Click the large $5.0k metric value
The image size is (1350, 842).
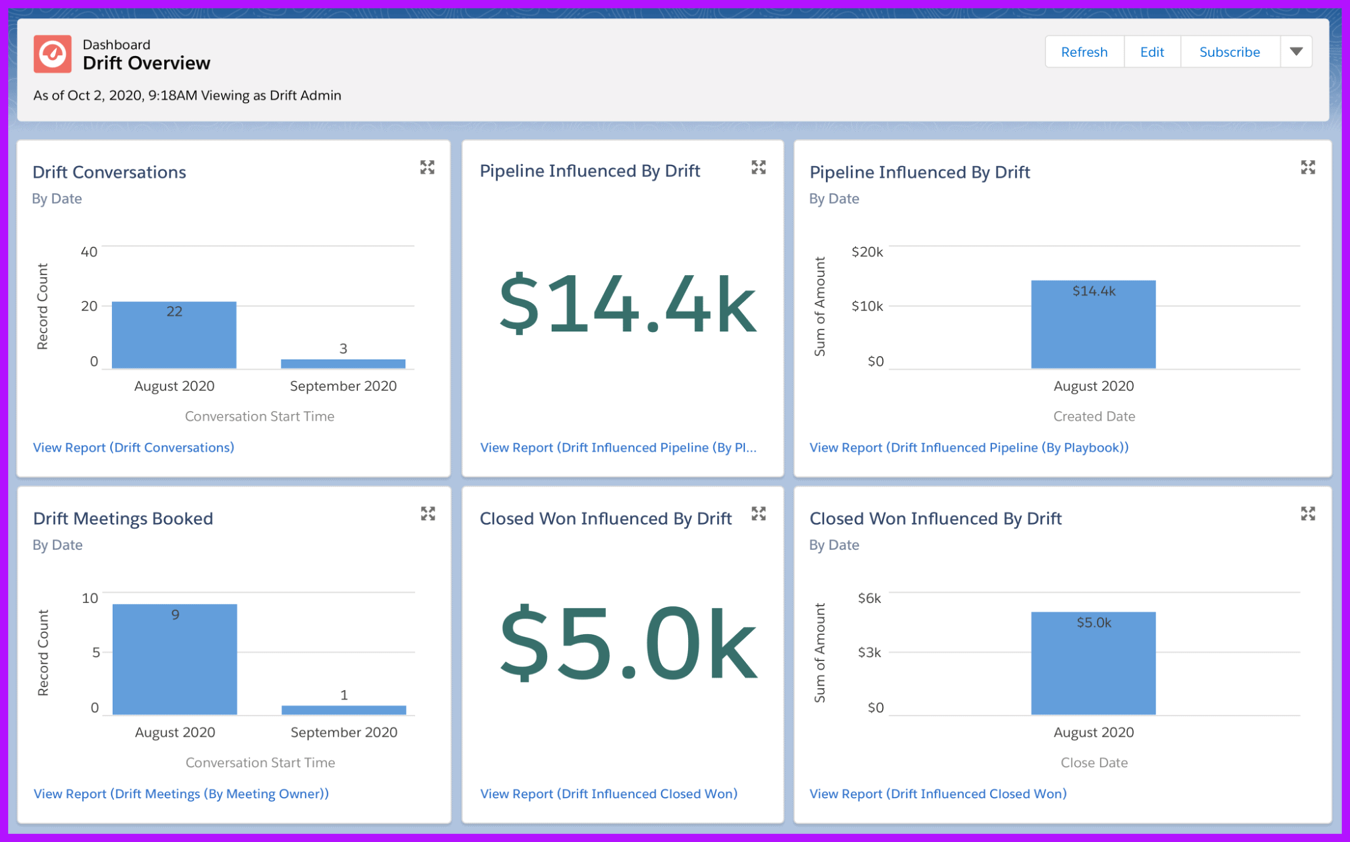(x=627, y=645)
